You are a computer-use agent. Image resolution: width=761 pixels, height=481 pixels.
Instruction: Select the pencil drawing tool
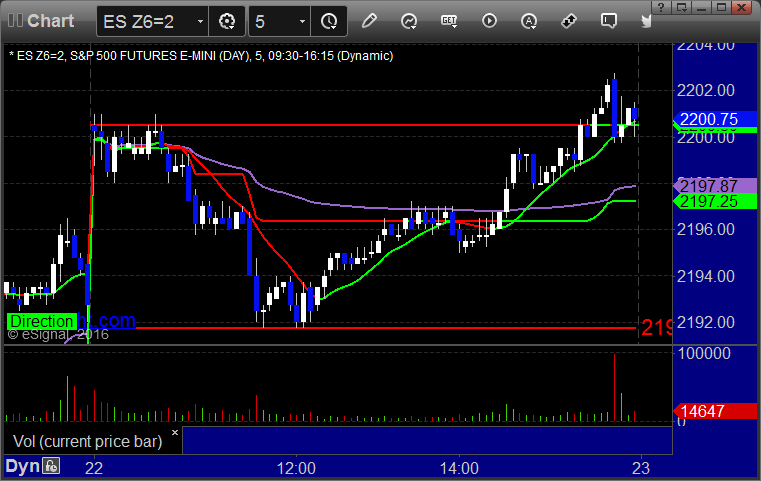(x=369, y=21)
